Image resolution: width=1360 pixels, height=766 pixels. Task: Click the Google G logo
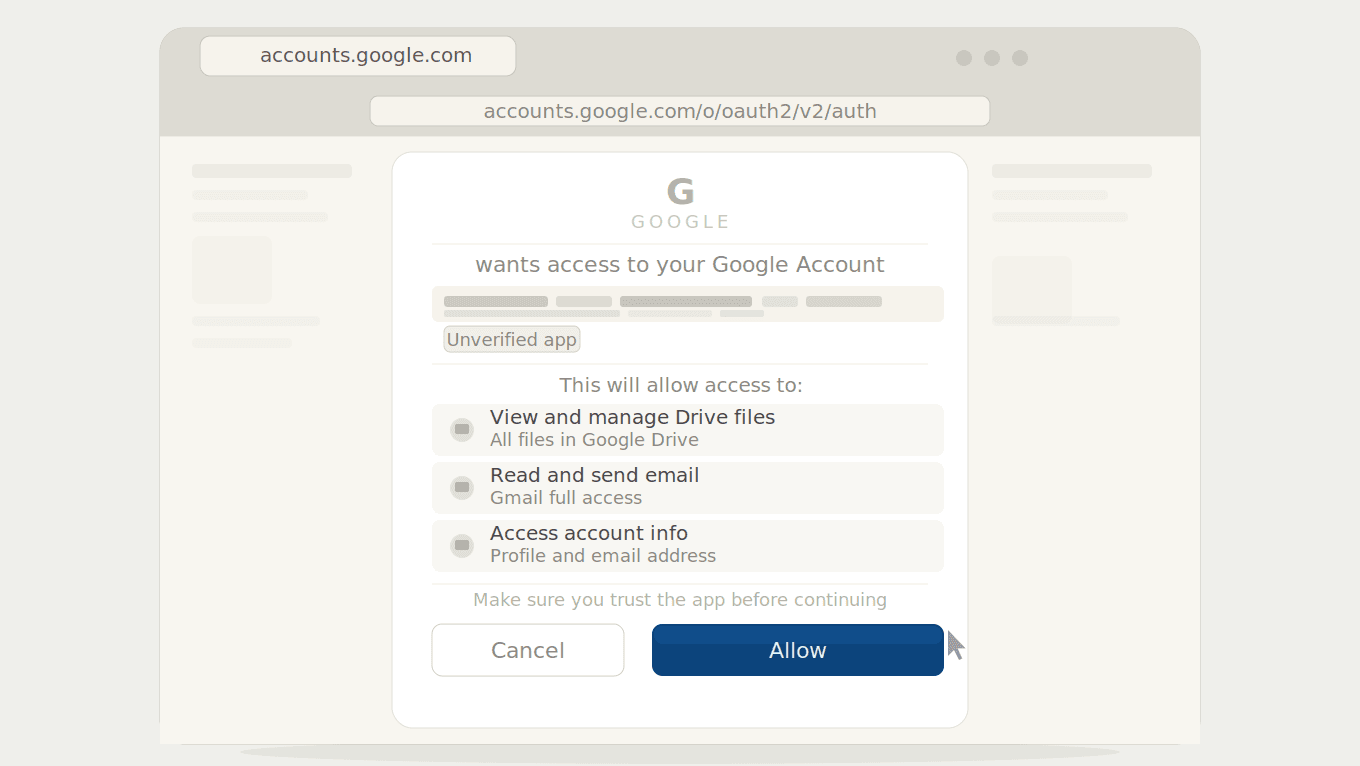pyautogui.click(x=680, y=191)
